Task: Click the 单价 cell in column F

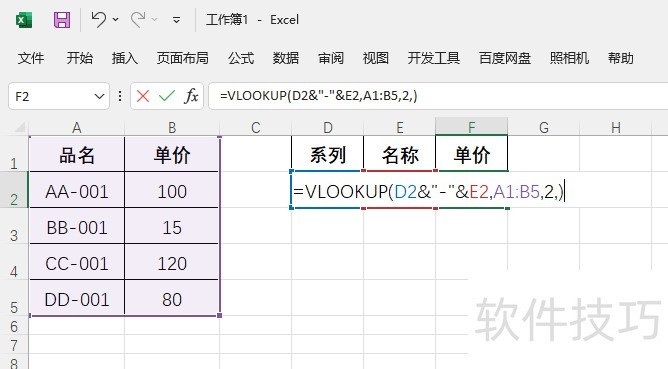Action: (x=472, y=154)
